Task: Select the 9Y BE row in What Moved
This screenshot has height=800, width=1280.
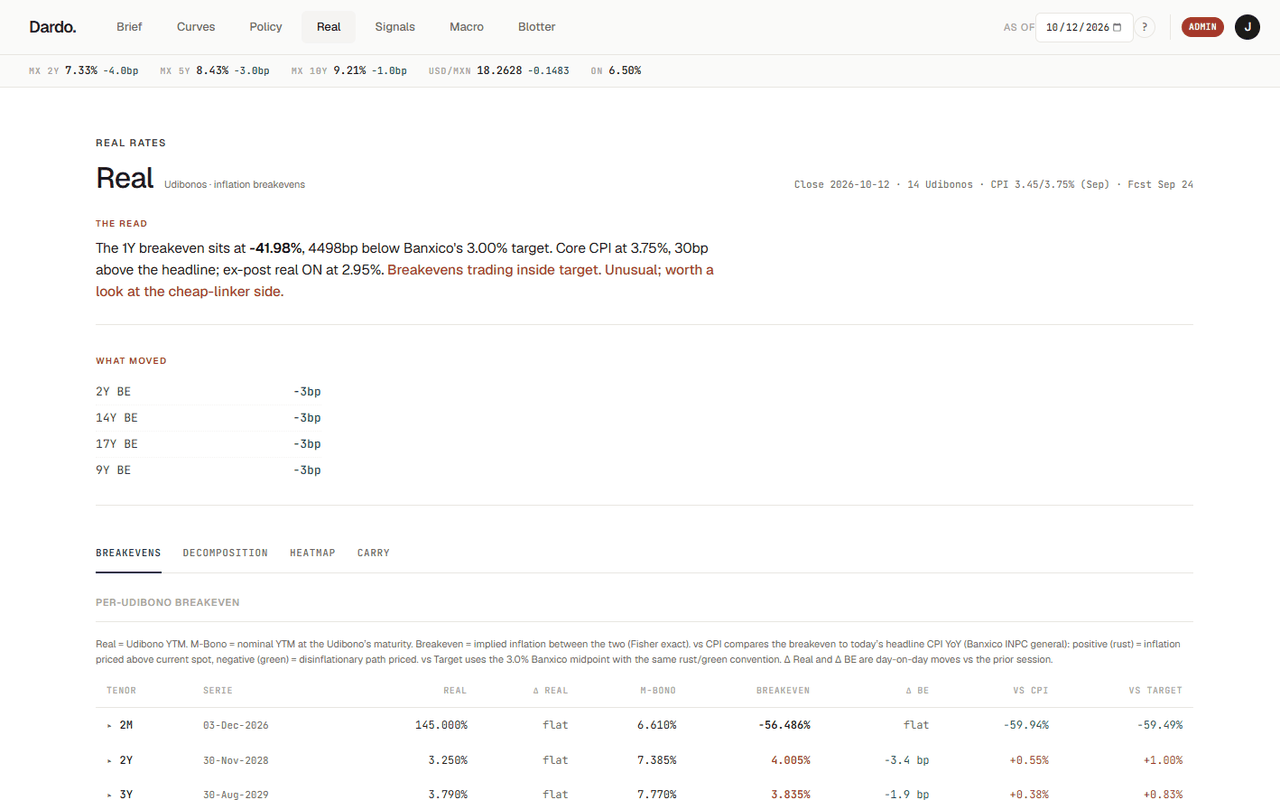Action: [208, 470]
